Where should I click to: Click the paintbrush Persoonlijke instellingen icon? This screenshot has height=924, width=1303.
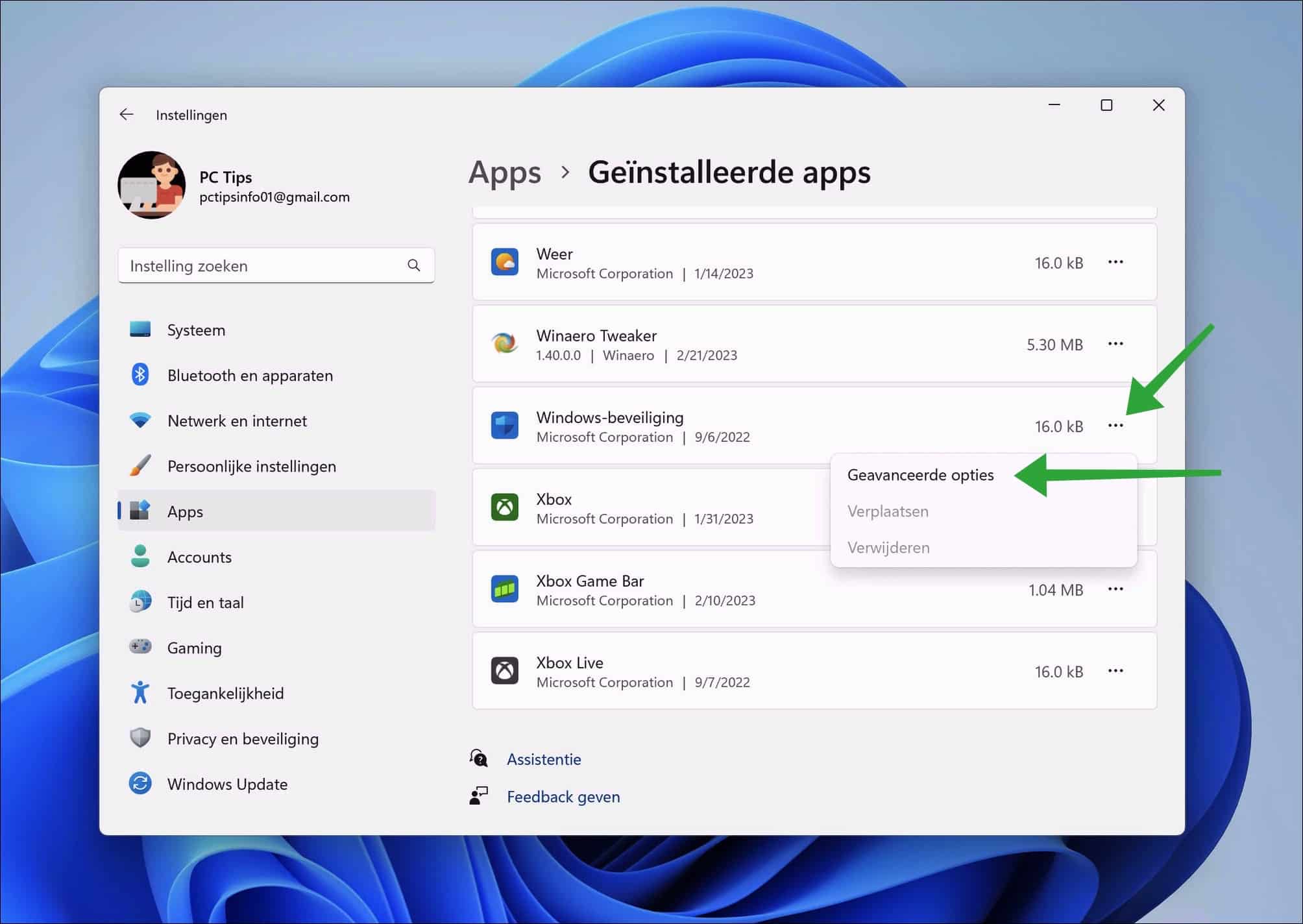click(x=140, y=466)
